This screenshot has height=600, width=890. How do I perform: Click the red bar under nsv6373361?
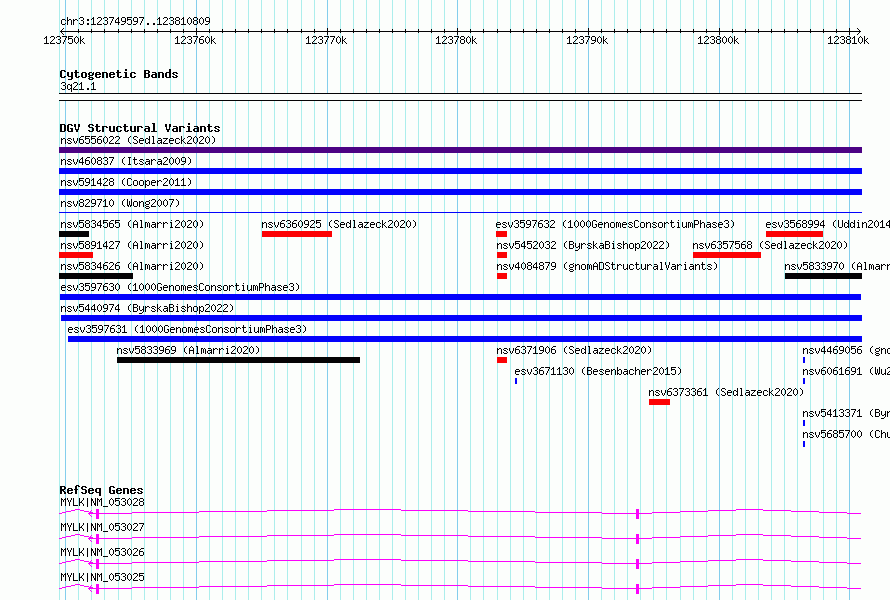tap(660, 402)
